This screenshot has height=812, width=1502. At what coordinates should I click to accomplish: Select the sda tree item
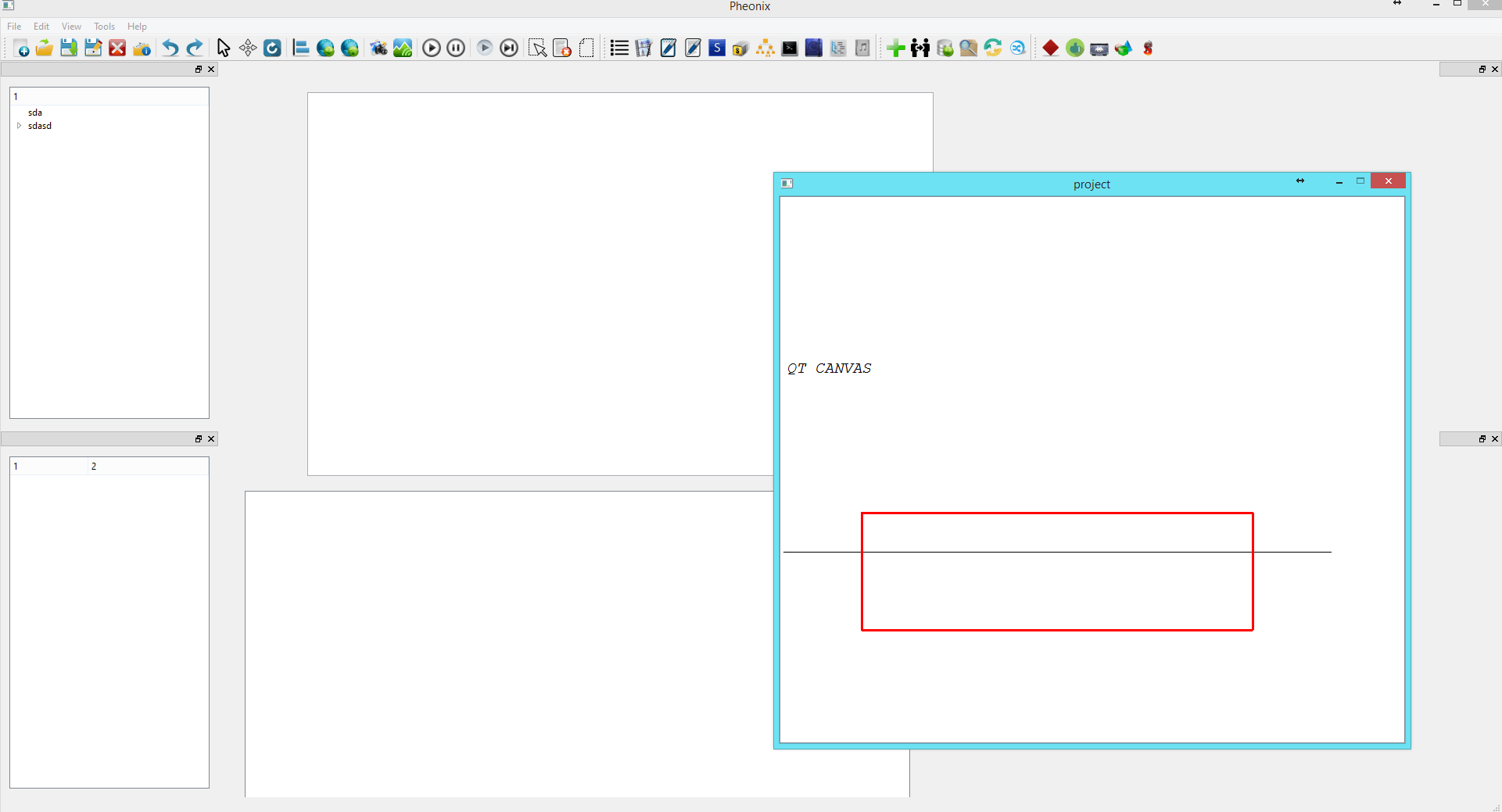click(35, 113)
